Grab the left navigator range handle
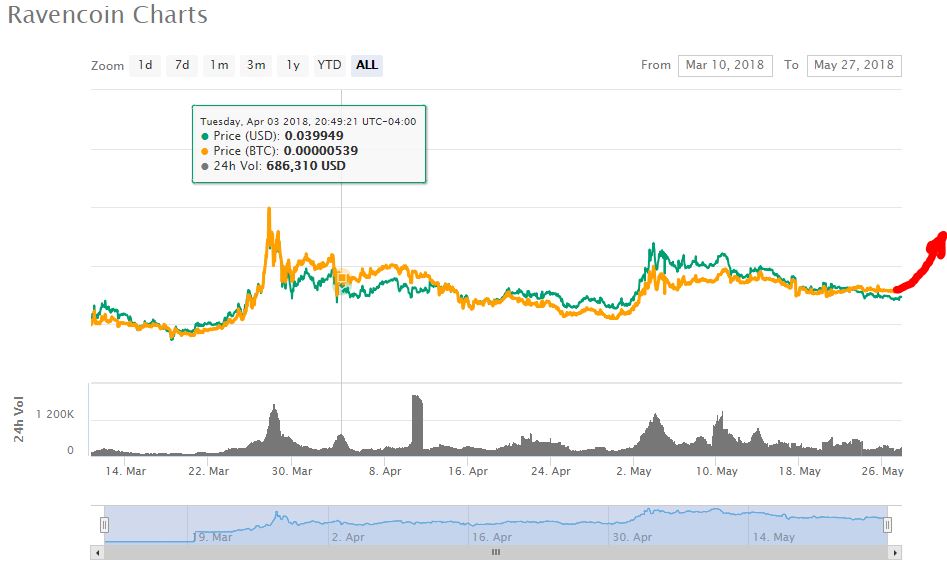The width and height of the screenshot is (947, 571). tap(104, 525)
